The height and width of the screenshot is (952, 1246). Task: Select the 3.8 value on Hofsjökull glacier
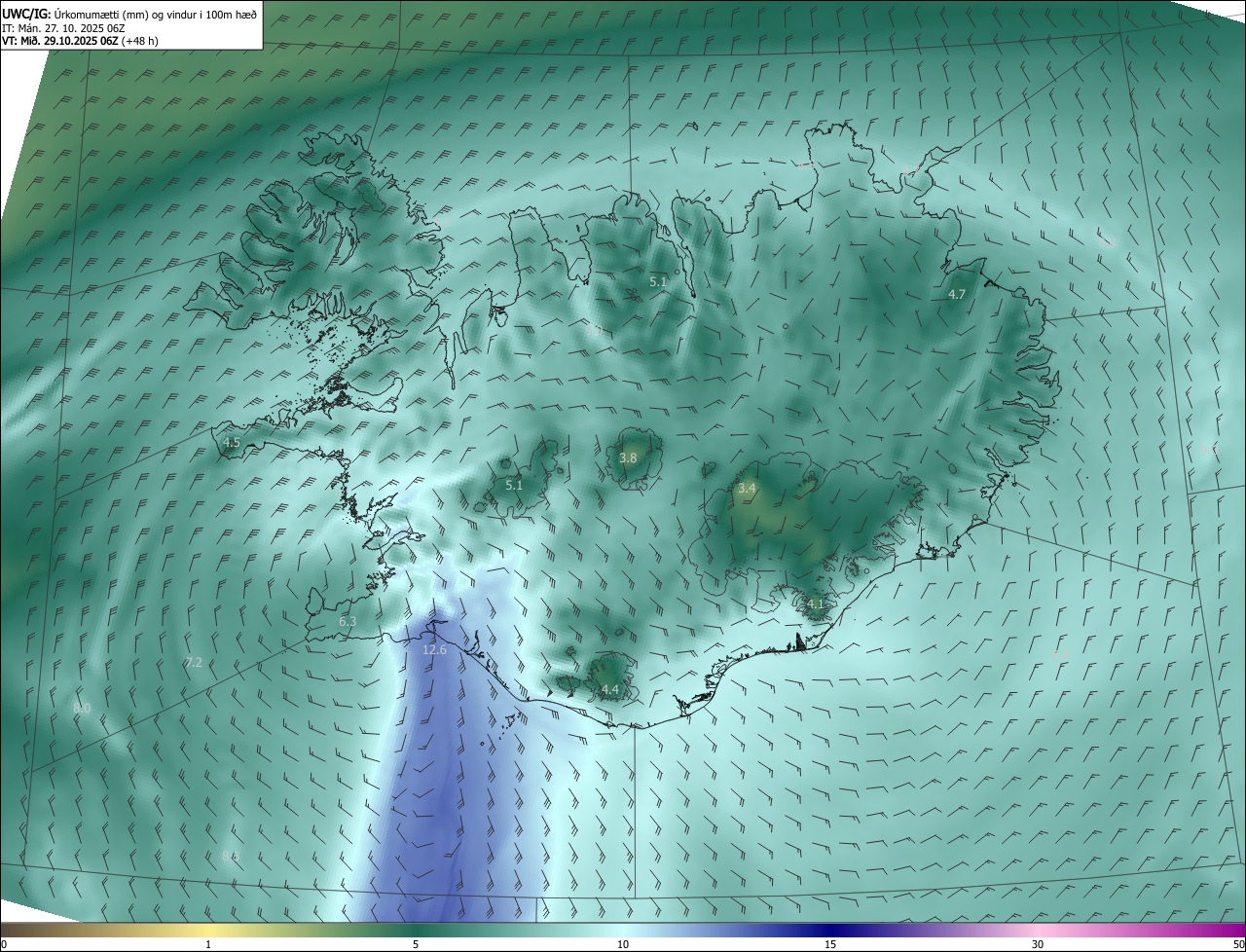tap(628, 458)
